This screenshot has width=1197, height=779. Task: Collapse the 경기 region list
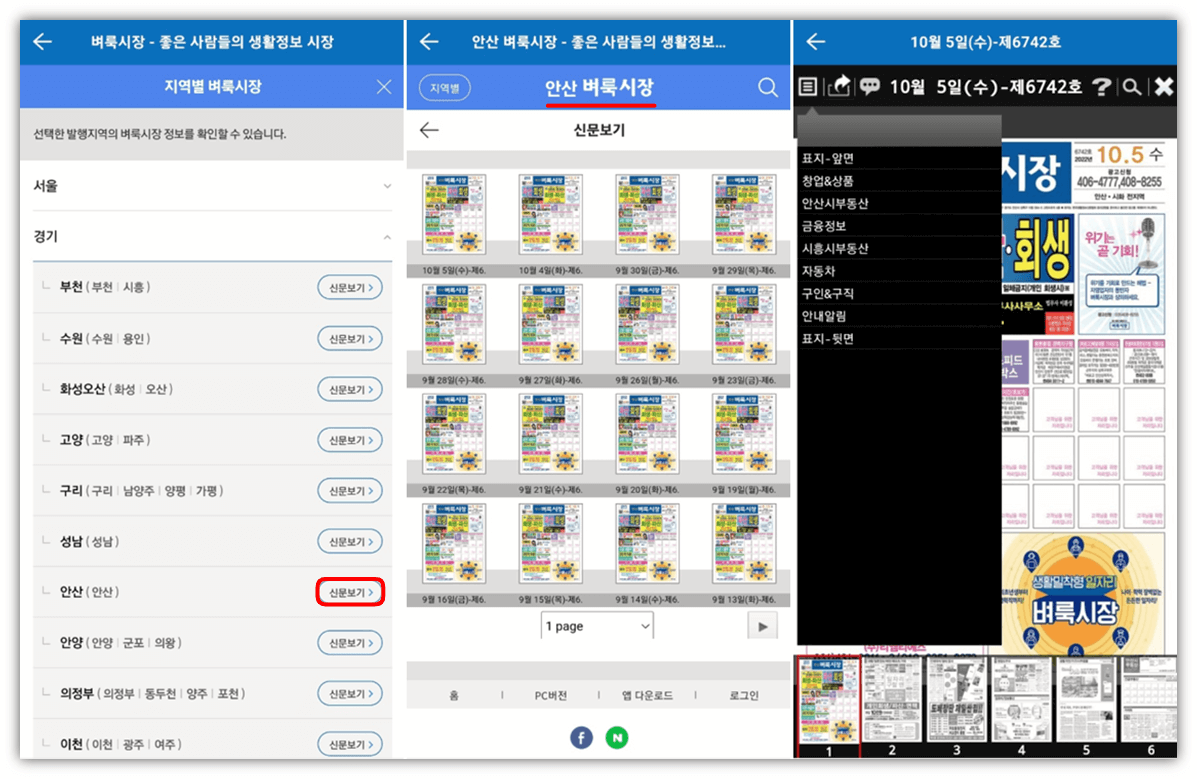212,236
